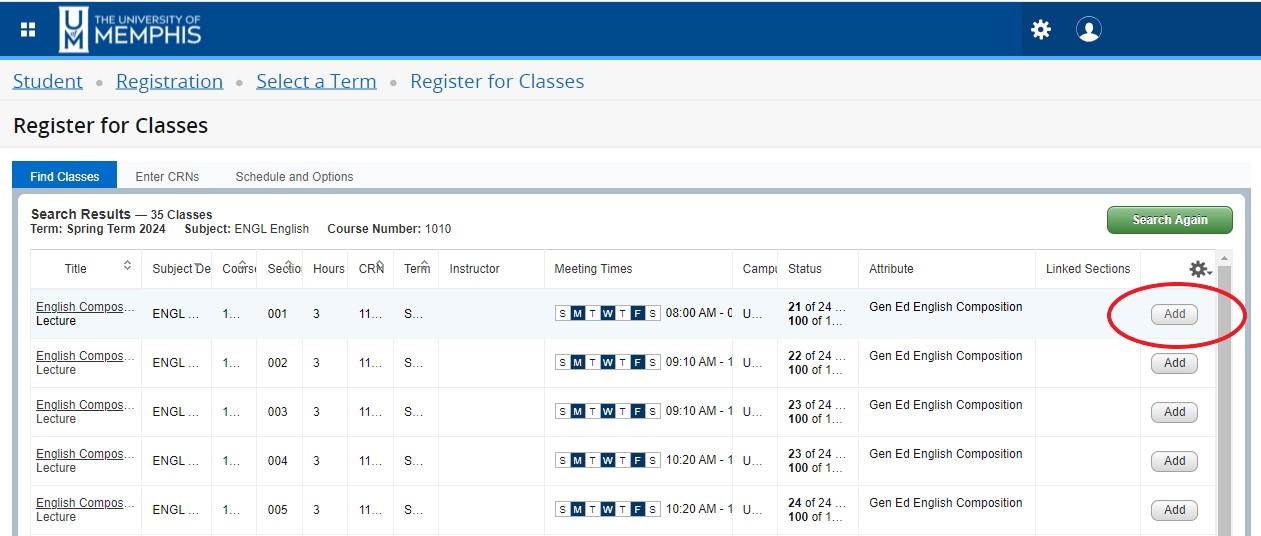Viewport: 1261px width, 536px height.
Task: Open the user profile icon
Action: 1088,30
